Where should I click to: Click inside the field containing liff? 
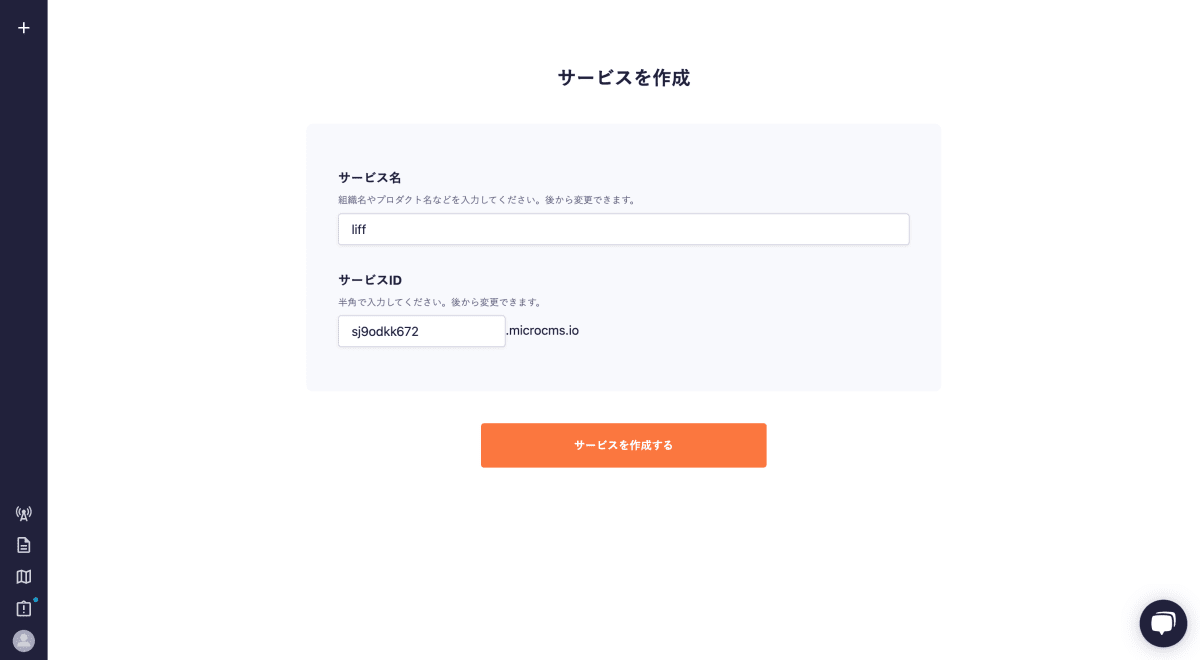(623, 229)
